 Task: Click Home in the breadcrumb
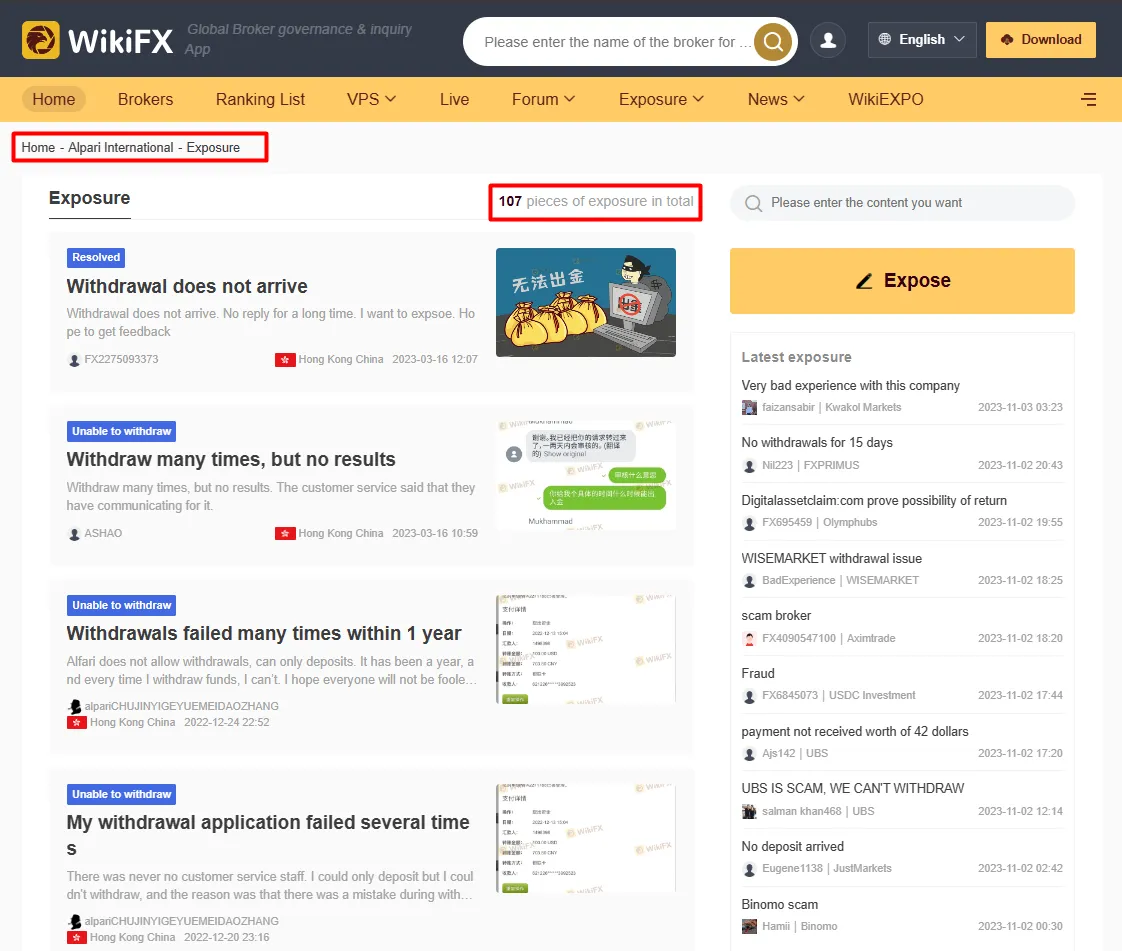[38, 147]
